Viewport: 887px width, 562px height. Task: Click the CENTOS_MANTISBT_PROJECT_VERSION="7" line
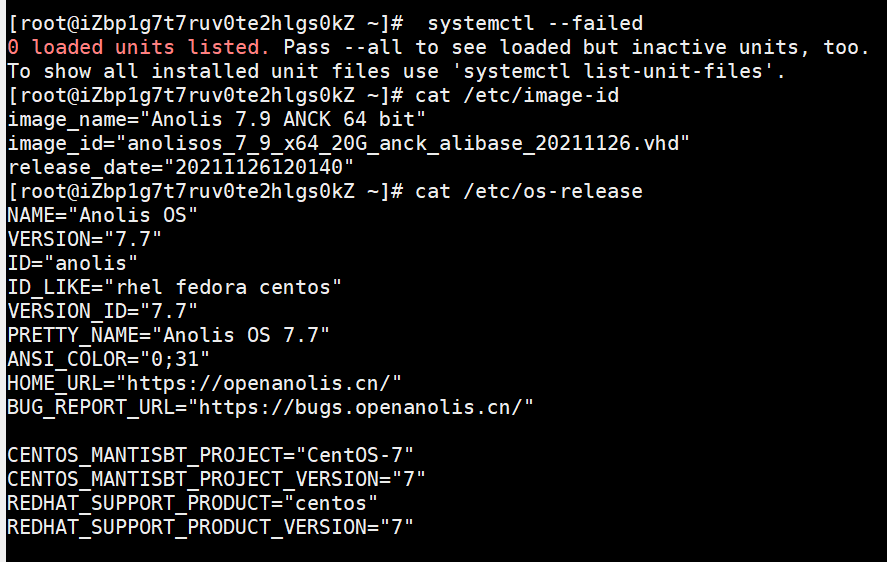pos(216,479)
